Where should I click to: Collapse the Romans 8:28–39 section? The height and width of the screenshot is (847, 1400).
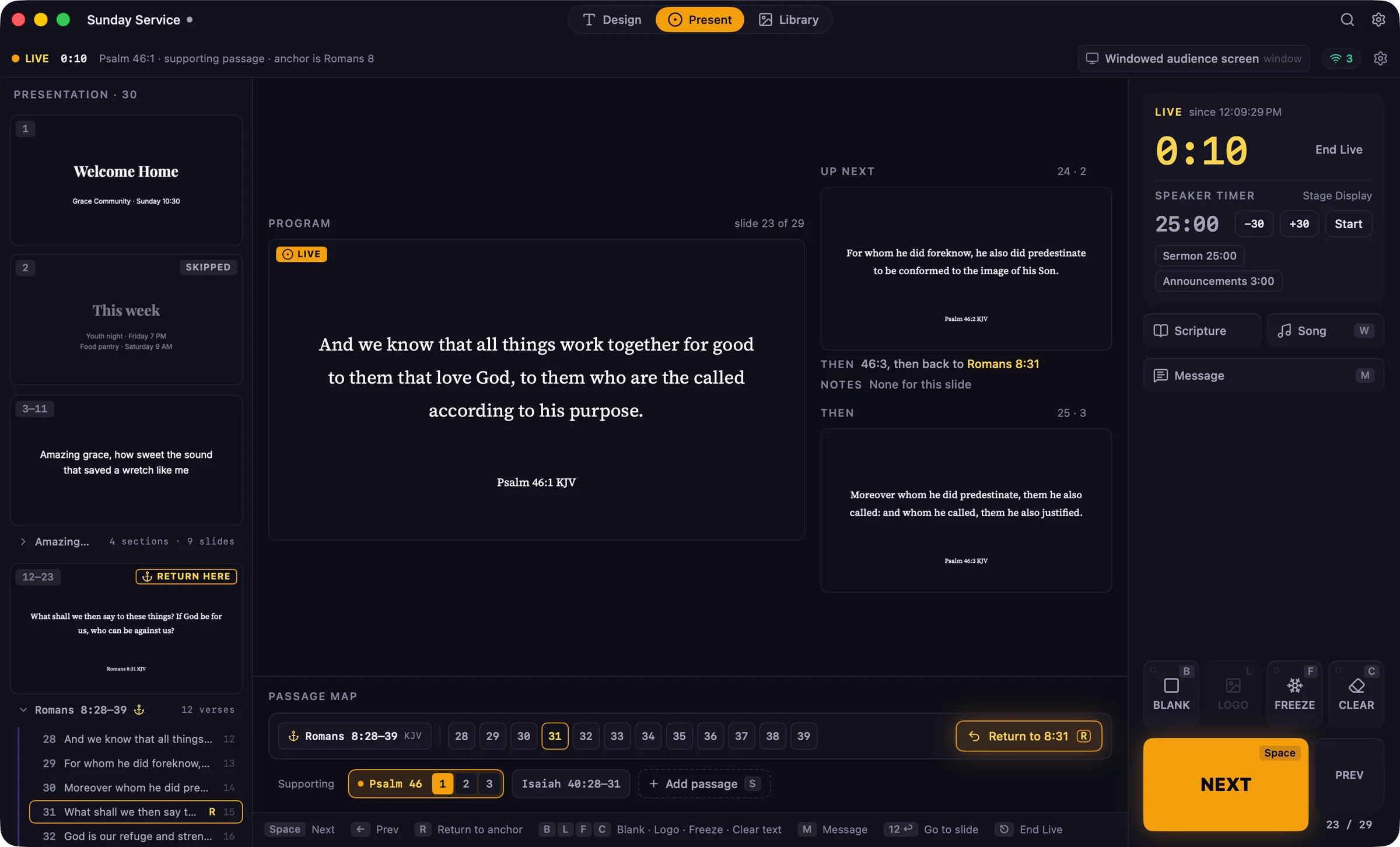(x=23, y=710)
